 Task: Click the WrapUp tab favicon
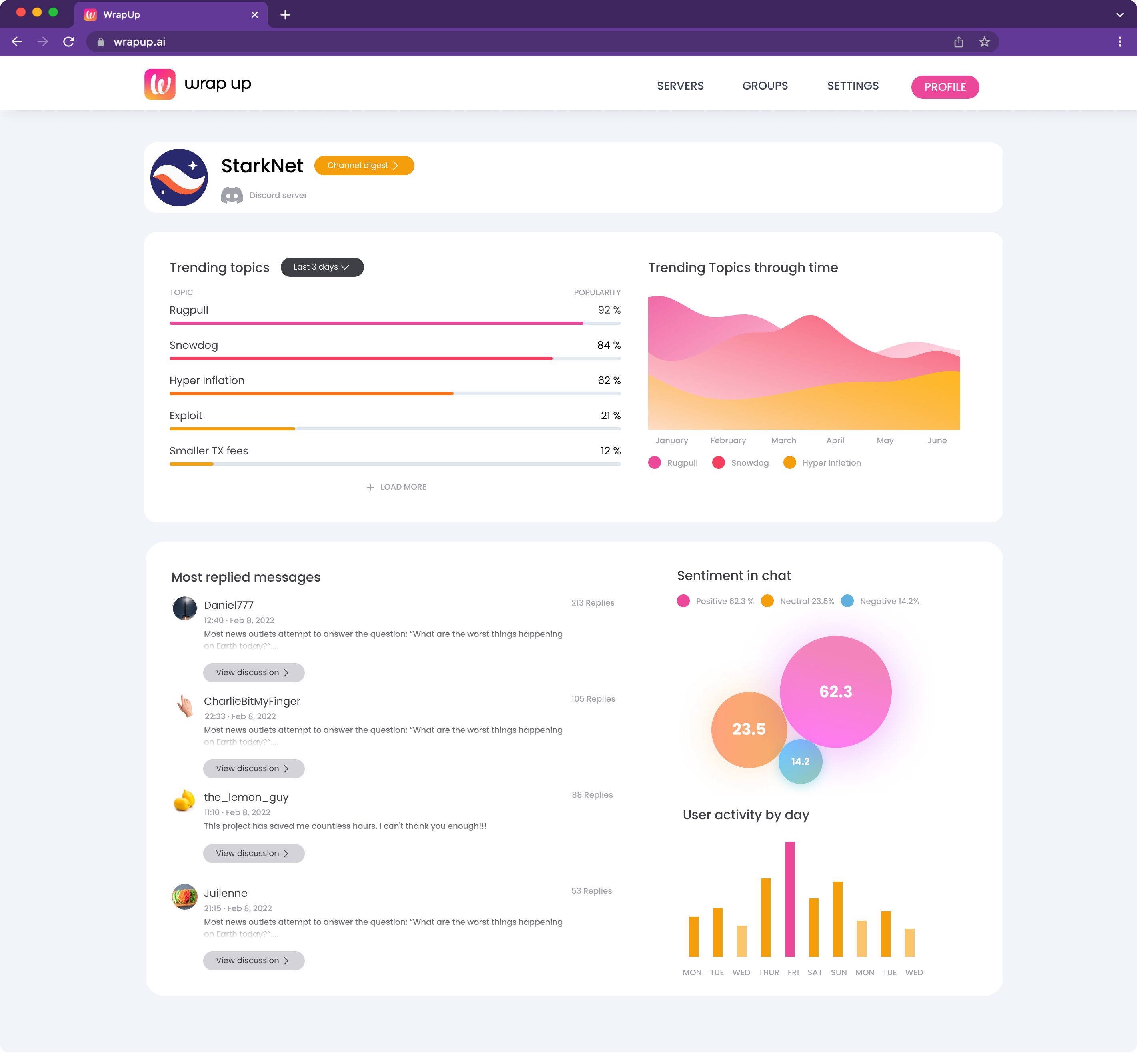coord(90,15)
